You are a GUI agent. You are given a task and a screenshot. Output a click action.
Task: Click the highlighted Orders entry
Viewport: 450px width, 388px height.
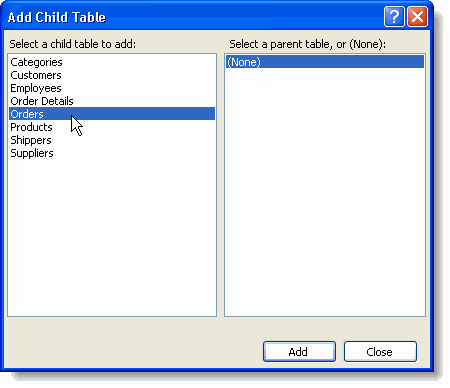pyautogui.click(x=112, y=114)
